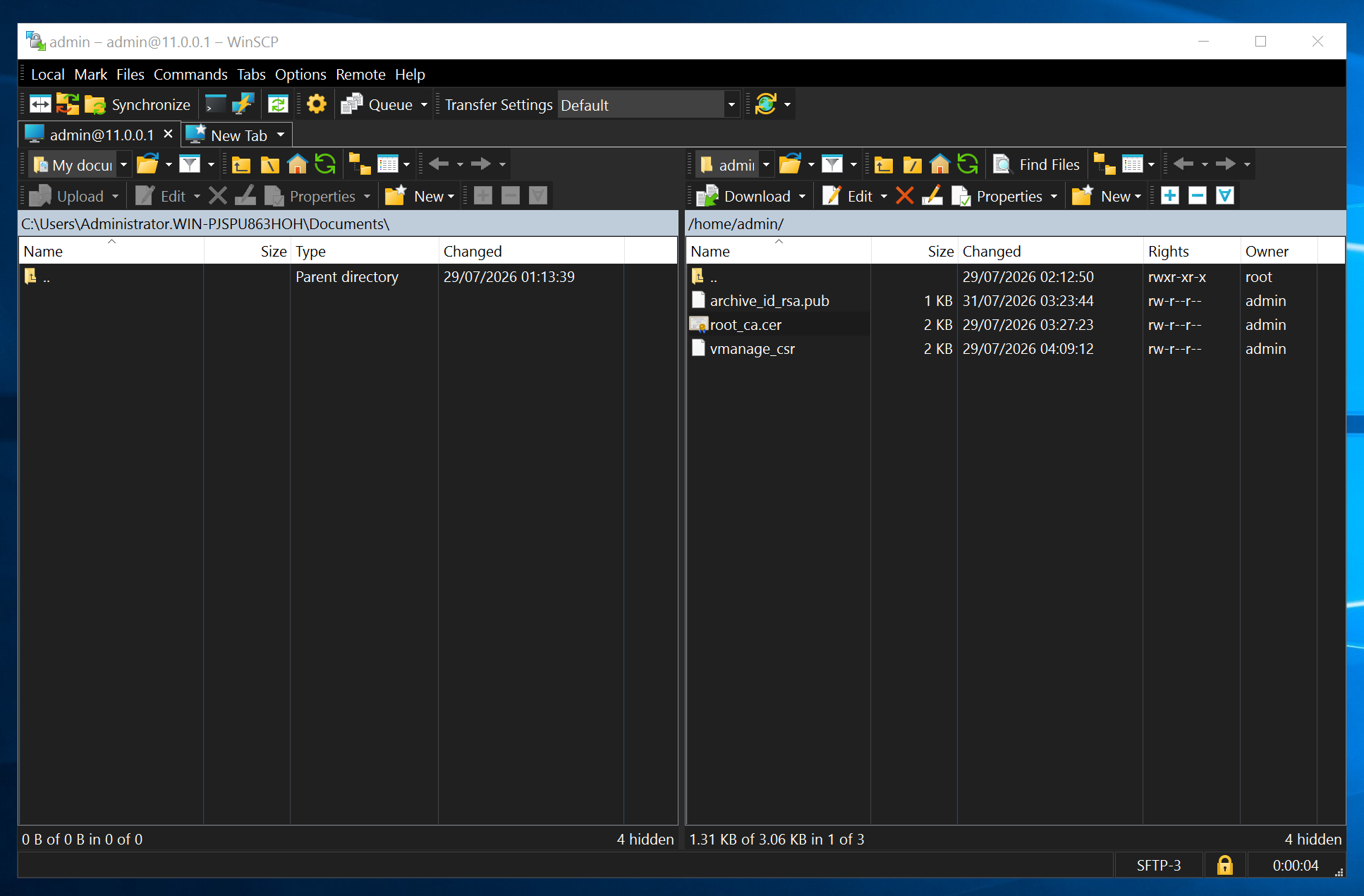Open the Commands menu

click(190, 74)
